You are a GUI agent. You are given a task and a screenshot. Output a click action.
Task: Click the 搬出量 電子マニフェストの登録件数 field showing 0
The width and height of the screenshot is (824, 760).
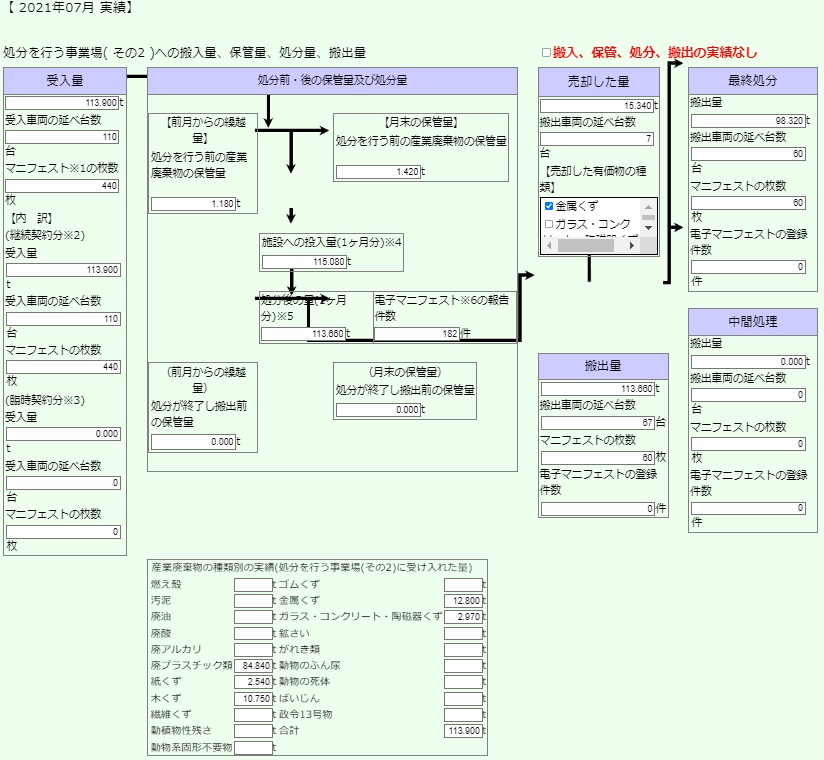[598, 508]
